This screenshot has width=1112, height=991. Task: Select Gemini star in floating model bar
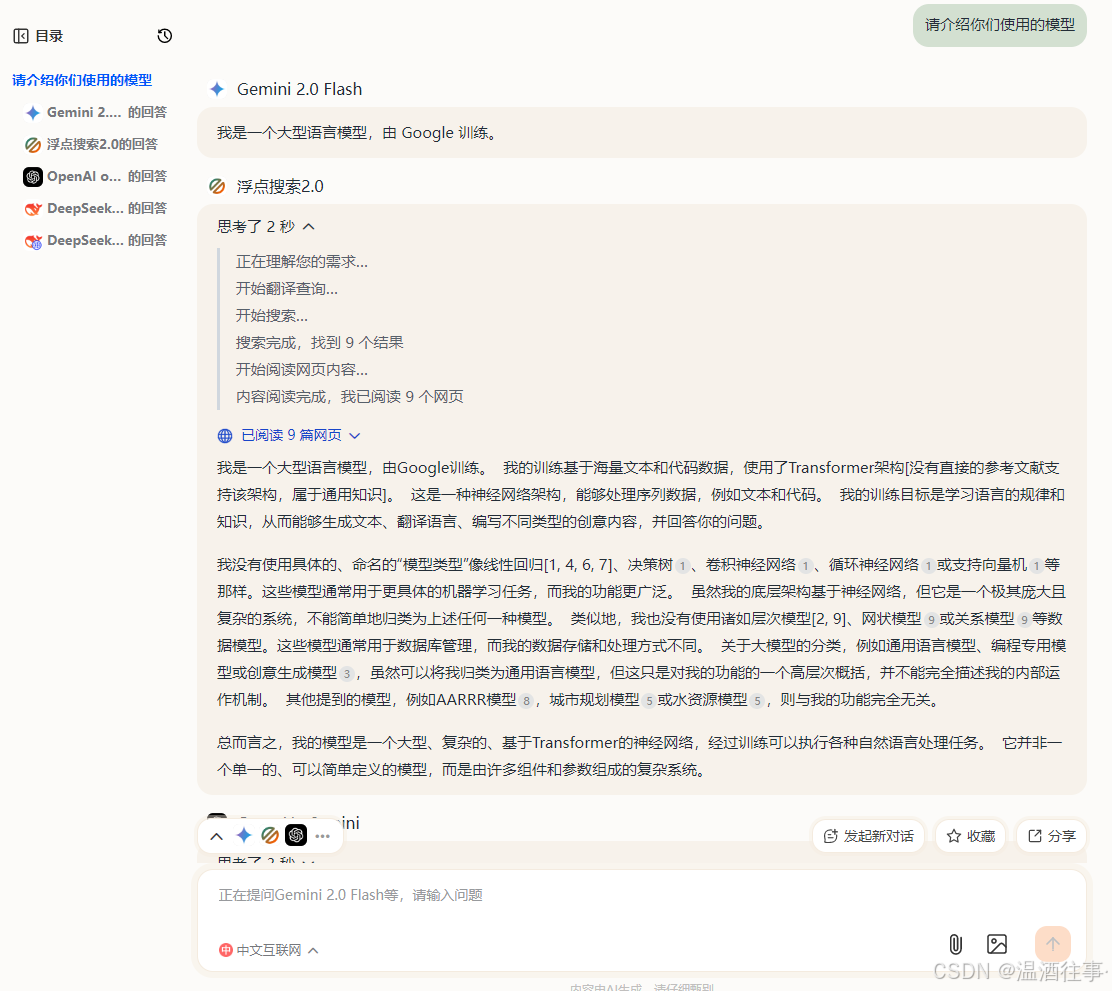tap(244, 836)
